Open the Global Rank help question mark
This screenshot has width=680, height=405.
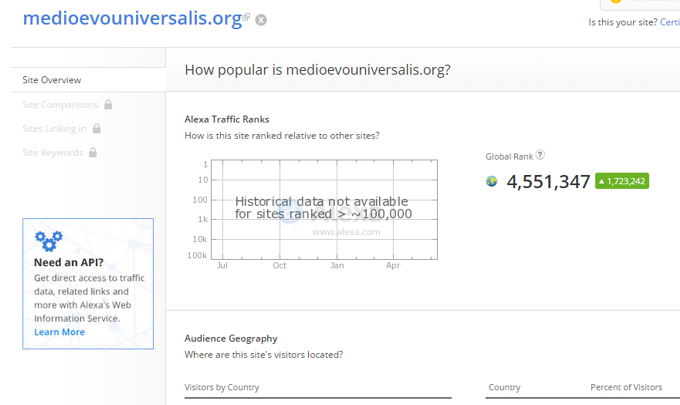coord(540,155)
